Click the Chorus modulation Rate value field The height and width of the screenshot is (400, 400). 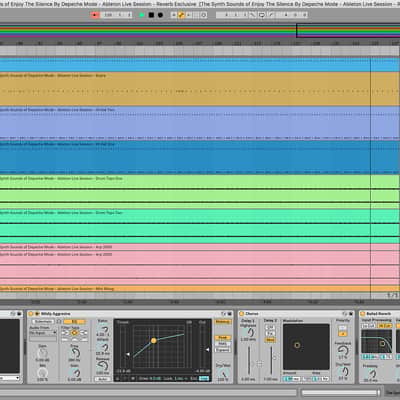(320, 379)
